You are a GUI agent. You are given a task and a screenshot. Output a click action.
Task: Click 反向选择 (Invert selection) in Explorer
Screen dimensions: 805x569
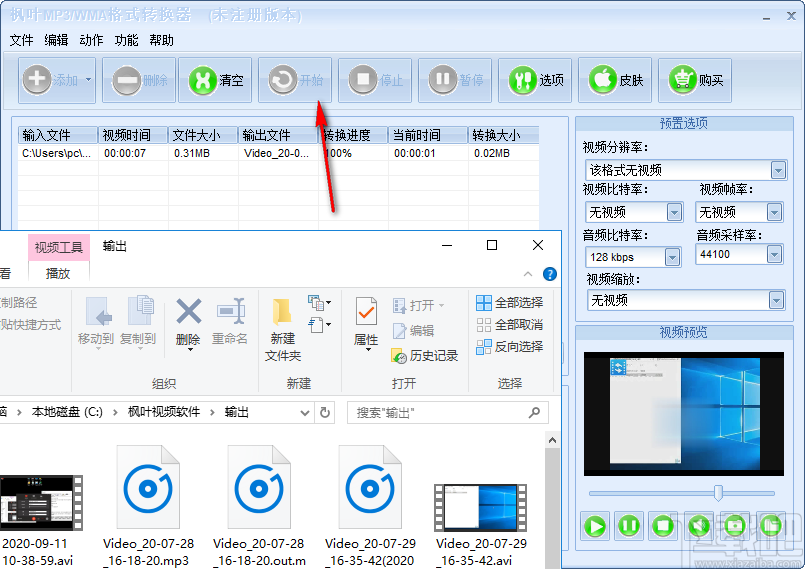coord(510,347)
